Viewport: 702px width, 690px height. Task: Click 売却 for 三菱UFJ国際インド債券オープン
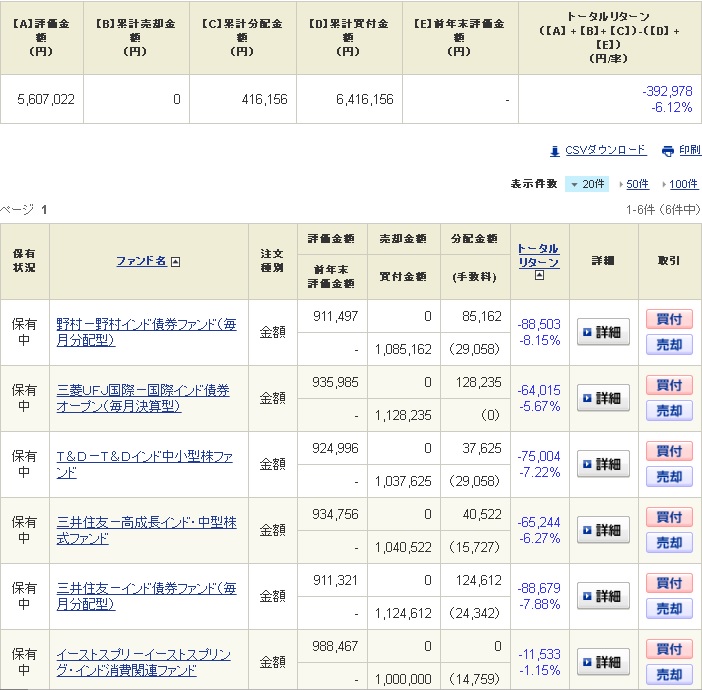point(669,411)
